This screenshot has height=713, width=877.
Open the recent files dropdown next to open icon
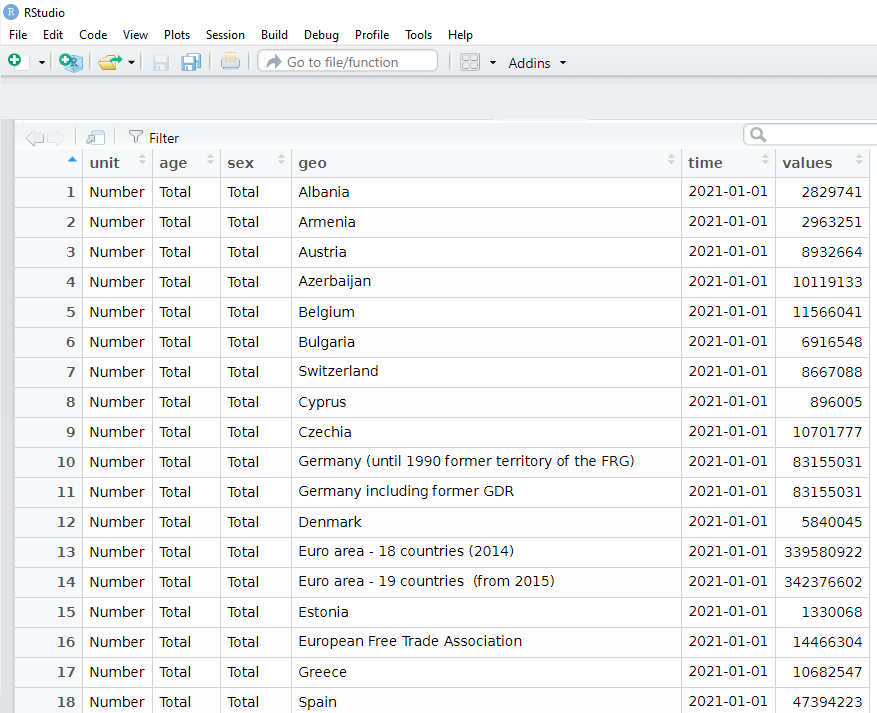(x=128, y=61)
